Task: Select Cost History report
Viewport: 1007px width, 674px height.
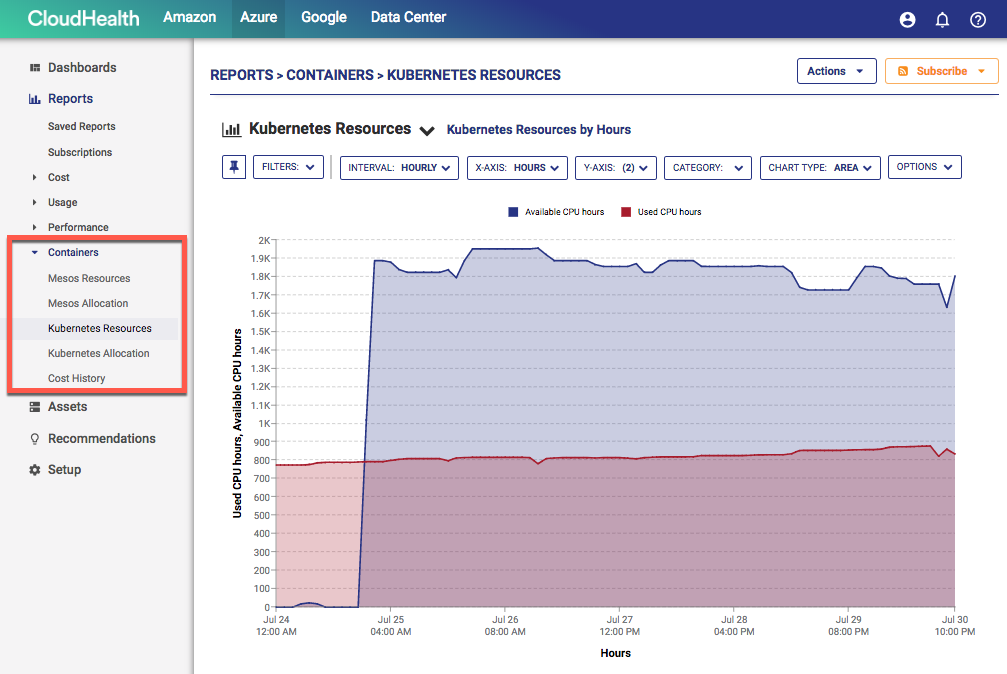Action: pyautogui.click(x=76, y=378)
